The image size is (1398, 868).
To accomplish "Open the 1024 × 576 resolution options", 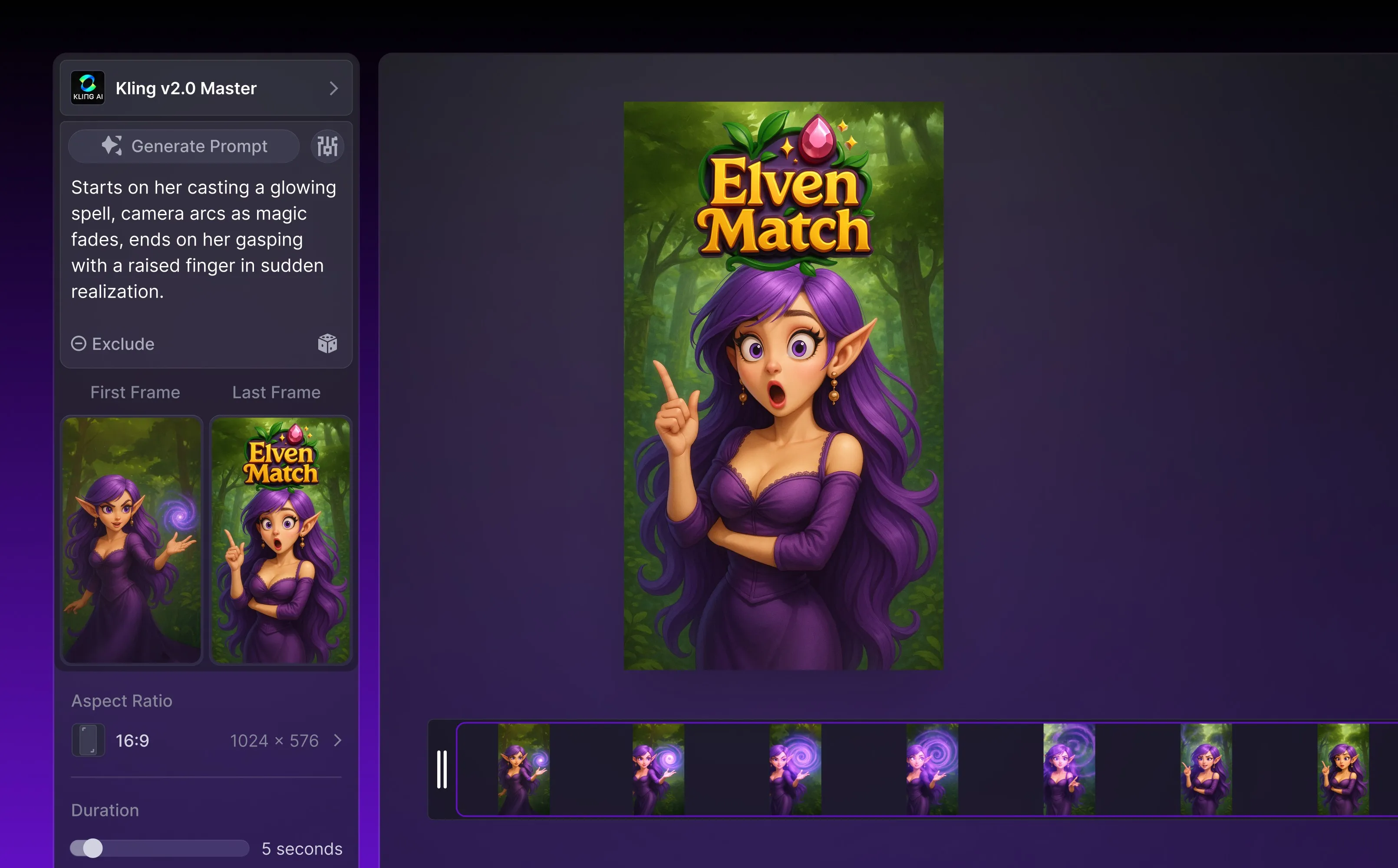I will (274, 740).
